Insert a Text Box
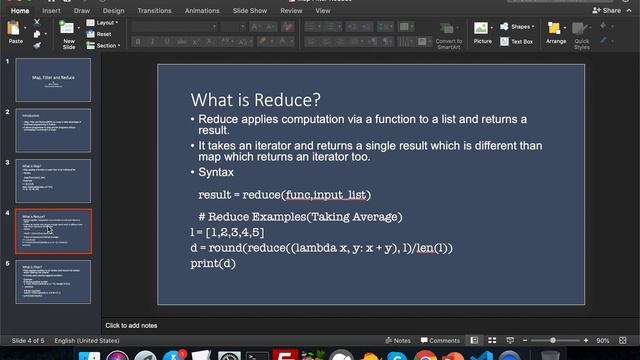 [x=517, y=42]
